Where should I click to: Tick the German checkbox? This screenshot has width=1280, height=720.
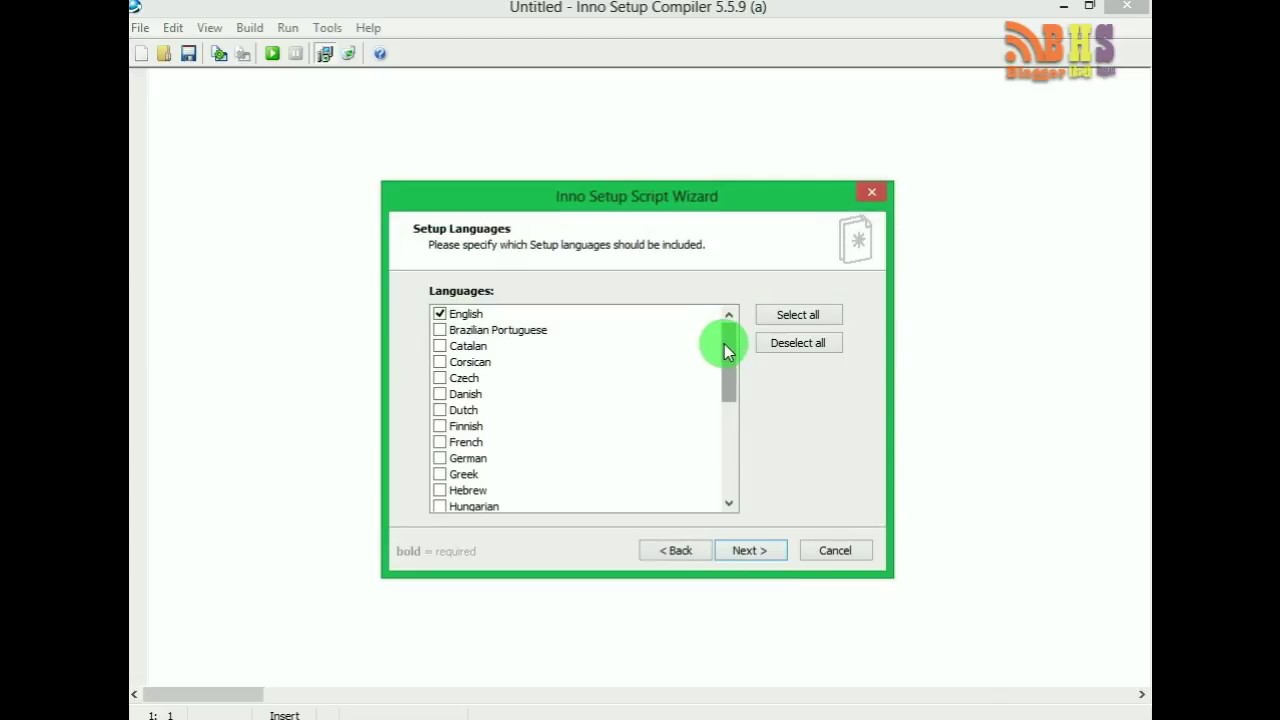coord(440,458)
